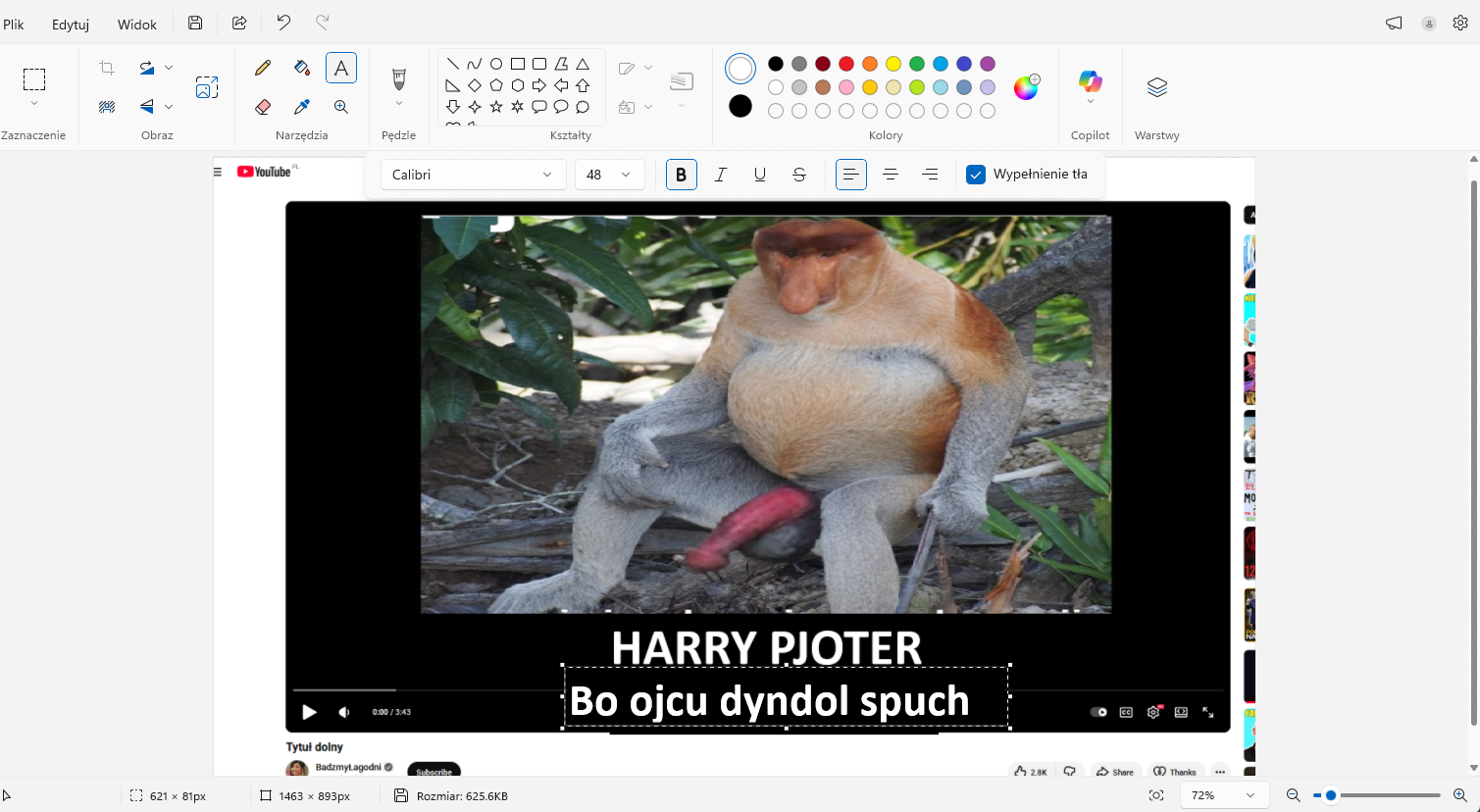Click the Feedback megaphone icon

pyautogui.click(x=1394, y=23)
